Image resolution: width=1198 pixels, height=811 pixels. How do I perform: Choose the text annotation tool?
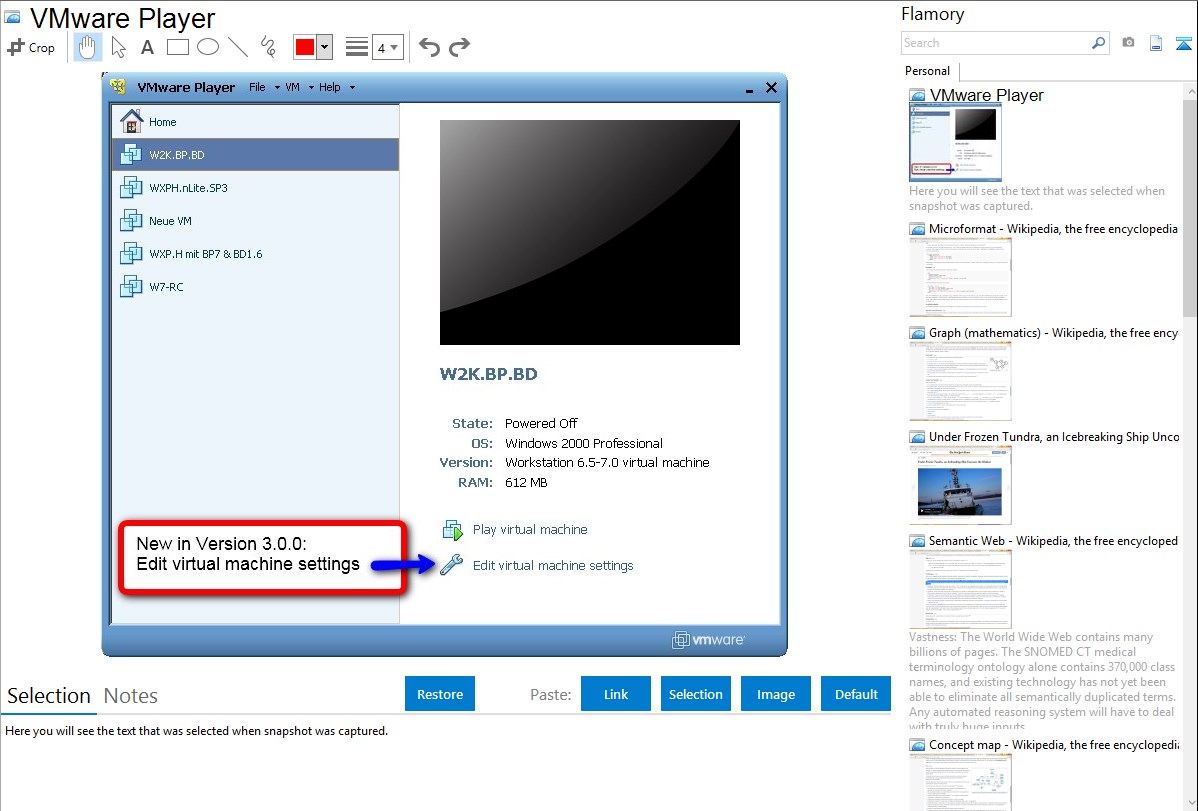pos(147,47)
